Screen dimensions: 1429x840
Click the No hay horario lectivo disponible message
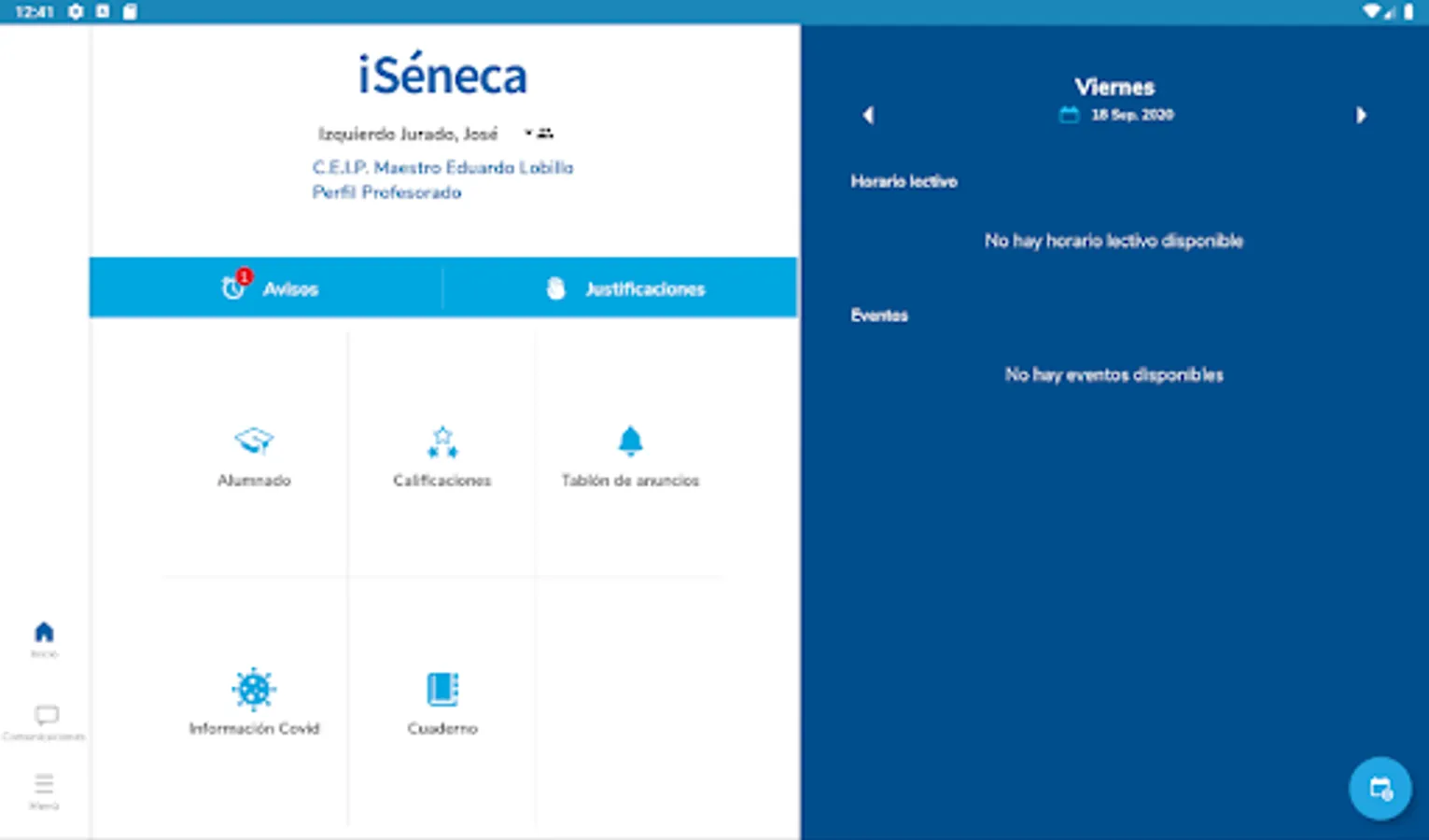point(1114,241)
